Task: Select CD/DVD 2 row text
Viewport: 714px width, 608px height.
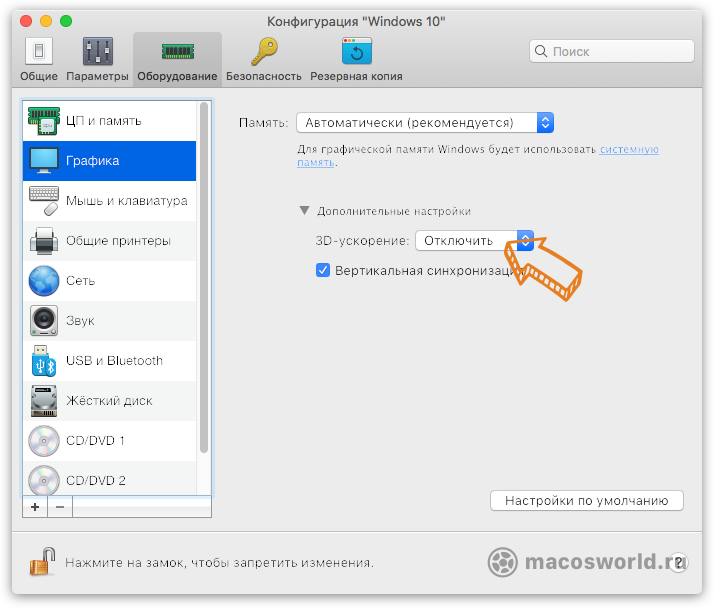Action: [96, 480]
